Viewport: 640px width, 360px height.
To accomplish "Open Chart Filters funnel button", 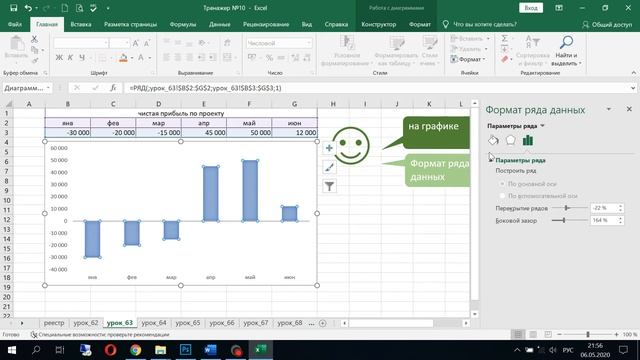I will click(x=329, y=186).
